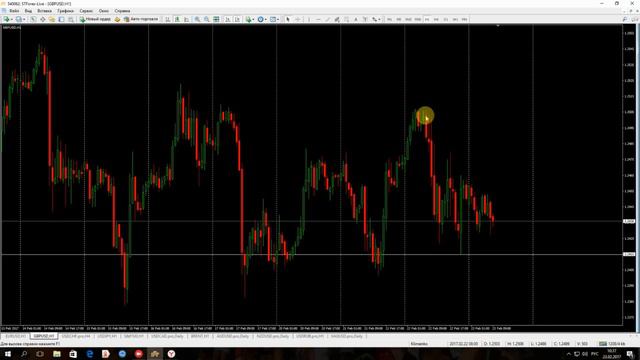Open the Strategy Tester icon
This screenshot has height=360, width=640.
point(71,19)
